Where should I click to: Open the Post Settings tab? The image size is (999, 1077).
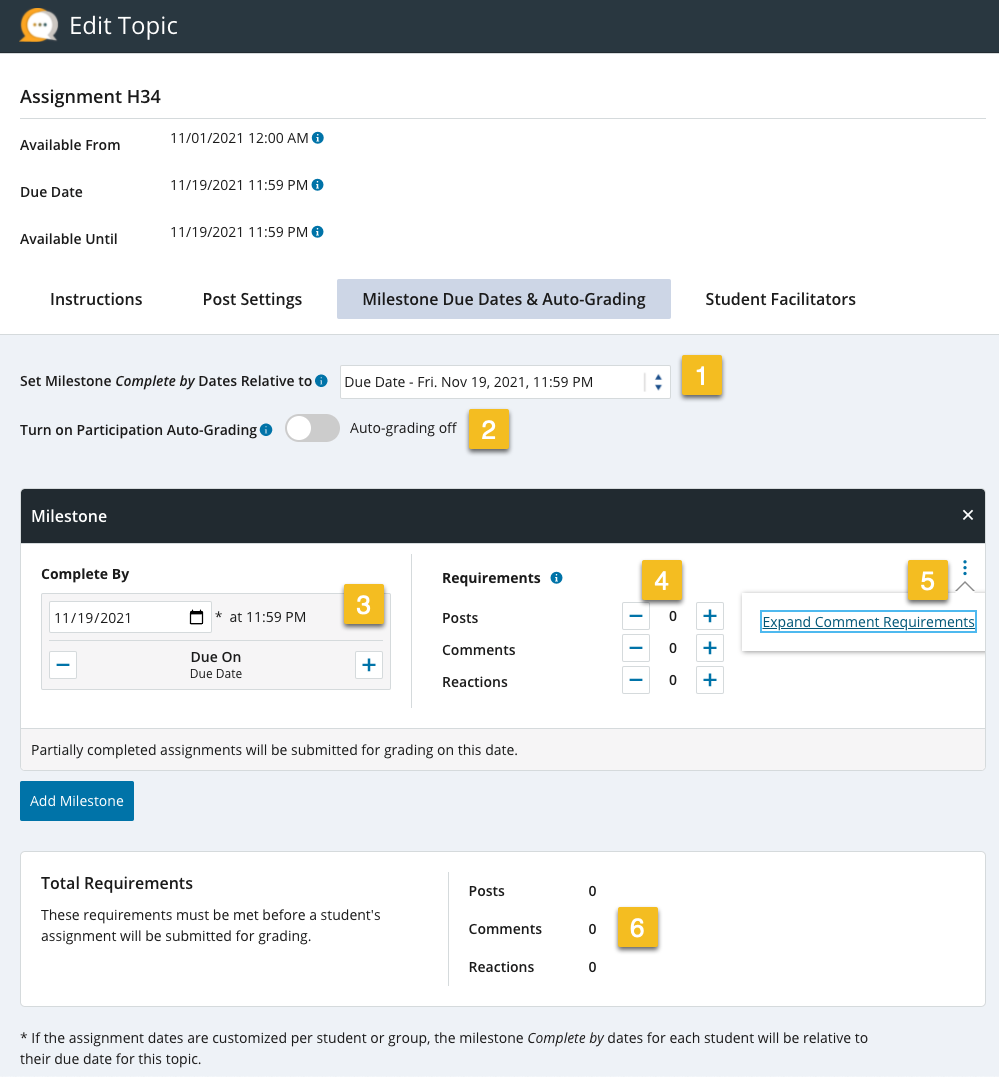(x=252, y=299)
